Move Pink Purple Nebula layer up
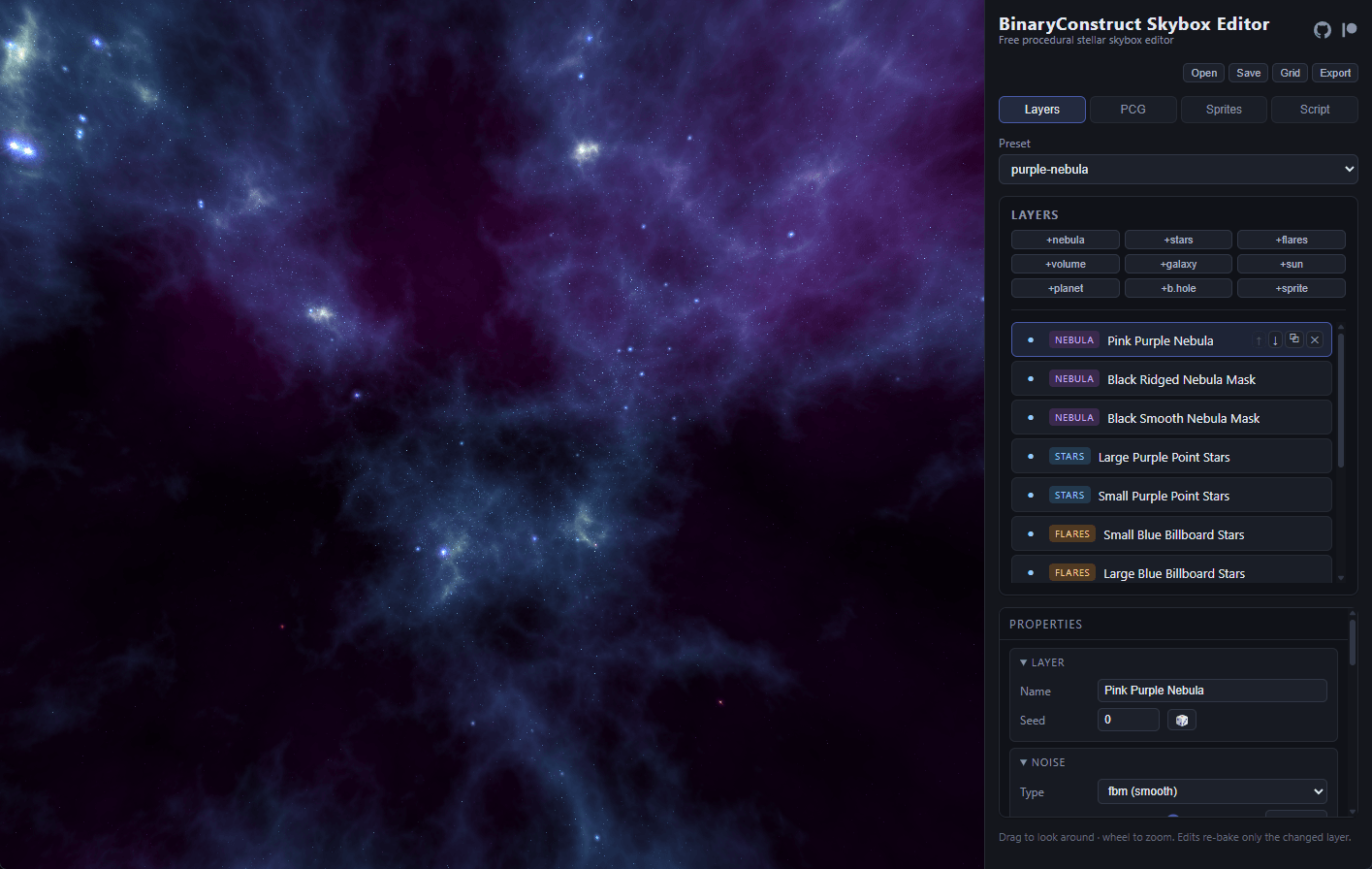1372x869 pixels. pyautogui.click(x=1259, y=340)
